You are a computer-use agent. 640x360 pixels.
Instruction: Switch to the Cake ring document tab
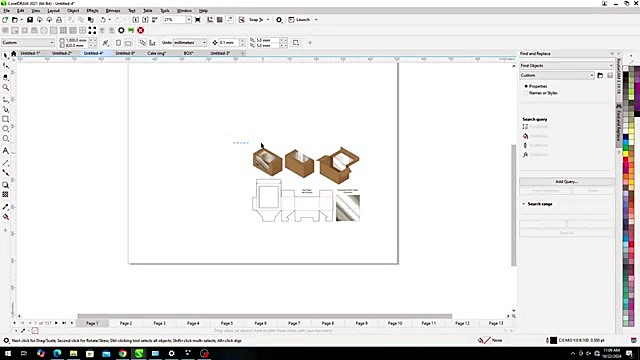157,53
